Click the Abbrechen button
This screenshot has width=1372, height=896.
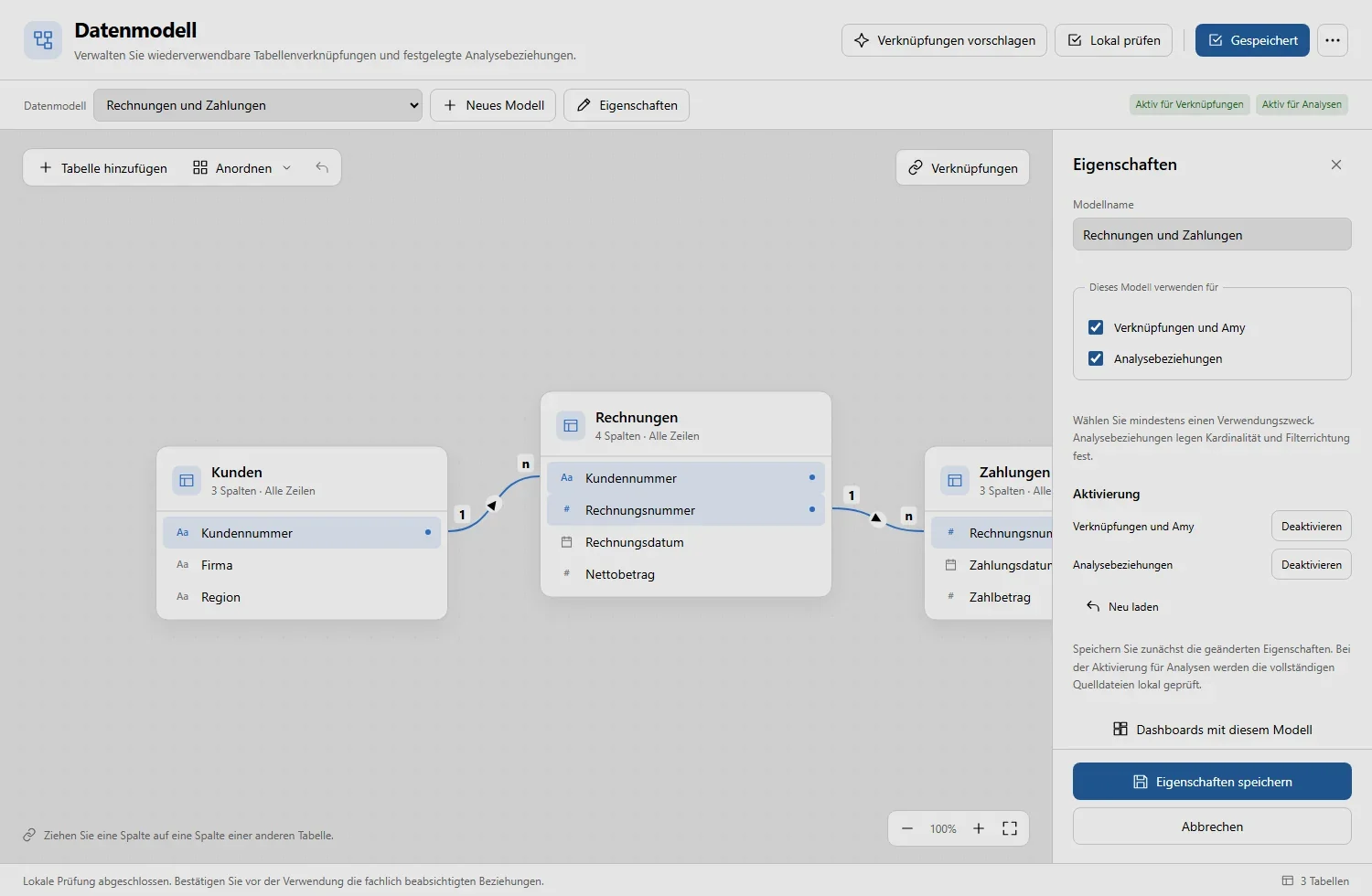pos(1212,827)
